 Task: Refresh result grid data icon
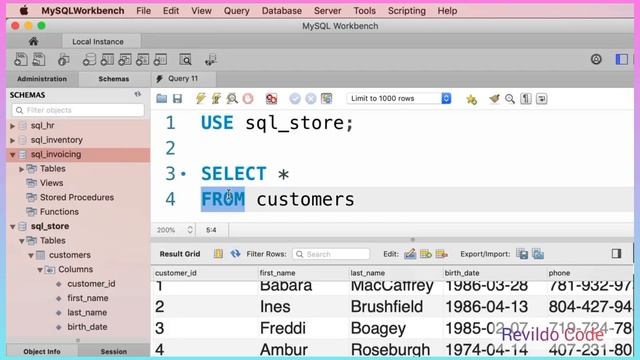pyautogui.click(x=235, y=254)
